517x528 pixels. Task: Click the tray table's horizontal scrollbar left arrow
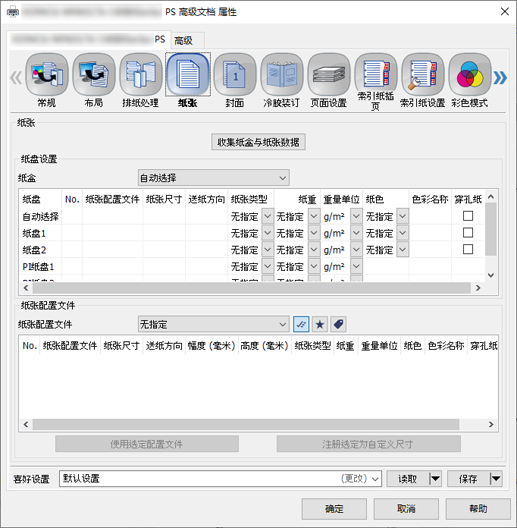26,288
